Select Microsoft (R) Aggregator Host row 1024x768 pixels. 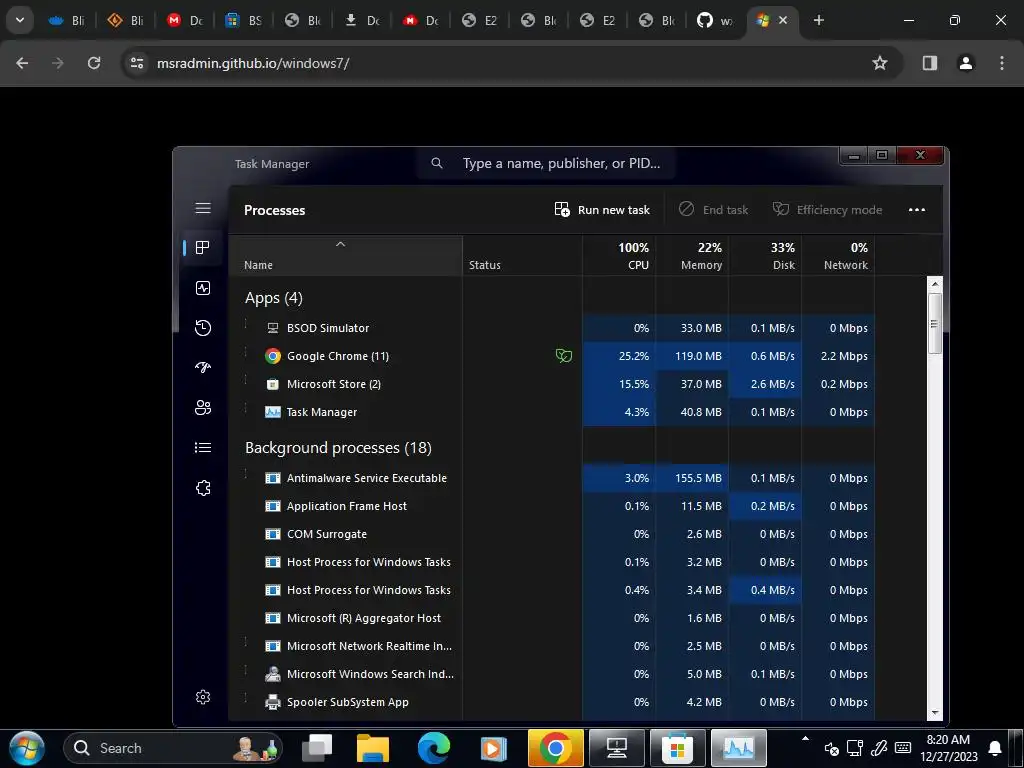[x=551, y=618]
